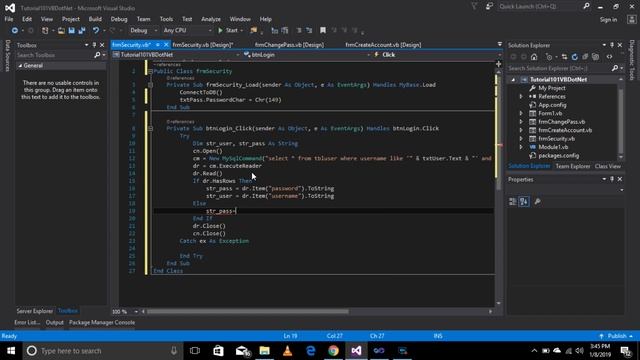Toggle Show All Files in Solution Explorer

coord(596,57)
